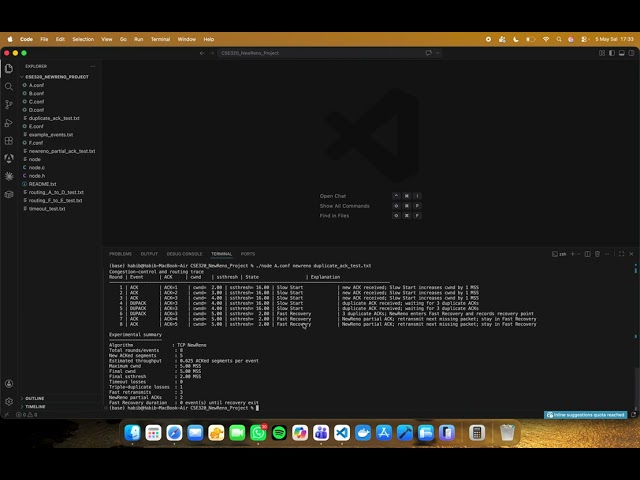Open node.c source file
The width and height of the screenshot is (640, 480).
37,167
